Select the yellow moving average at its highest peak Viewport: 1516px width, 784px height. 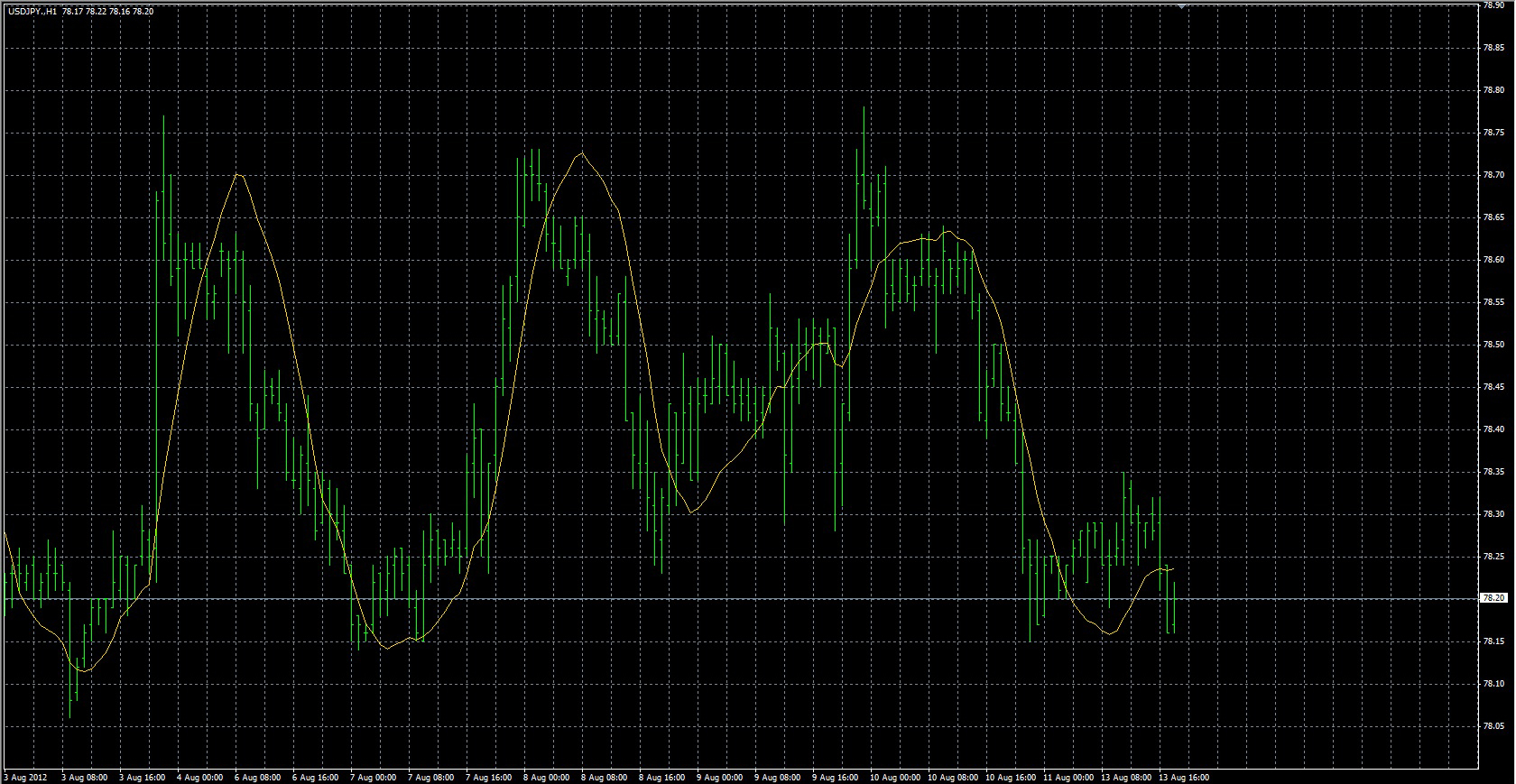point(582,153)
